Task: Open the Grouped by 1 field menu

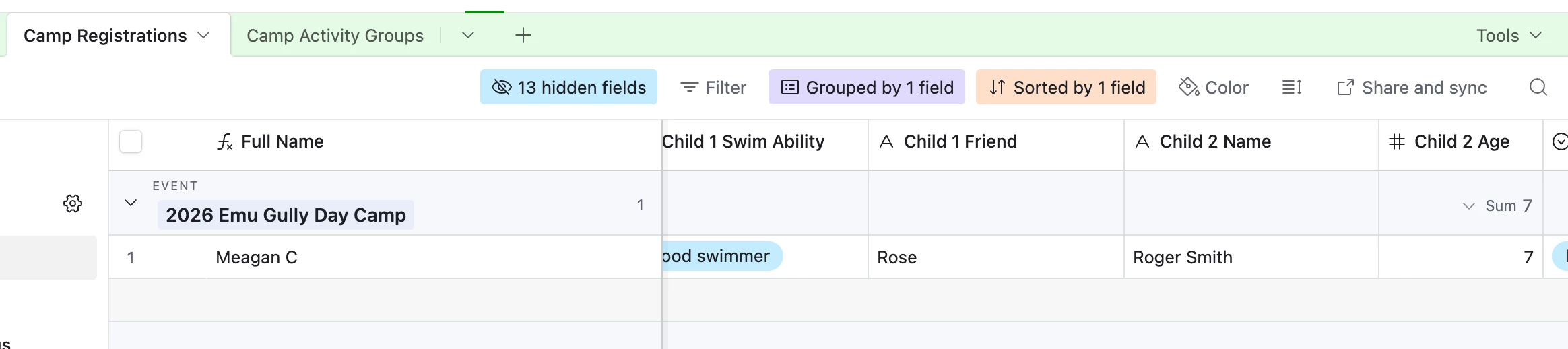Action: tap(866, 88)
